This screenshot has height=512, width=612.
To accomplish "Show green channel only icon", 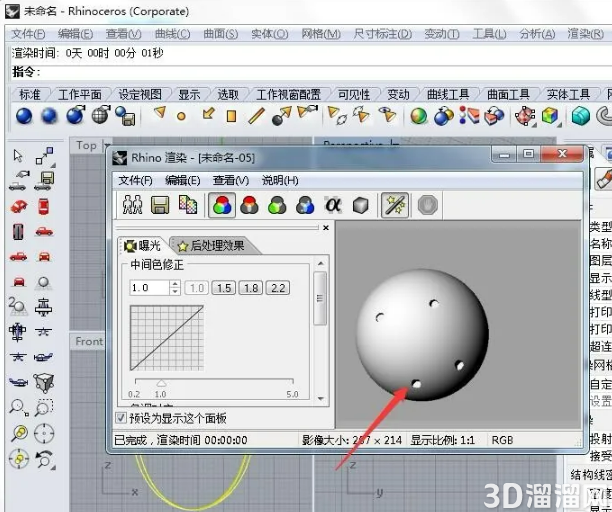I will (x=277, y=205).
